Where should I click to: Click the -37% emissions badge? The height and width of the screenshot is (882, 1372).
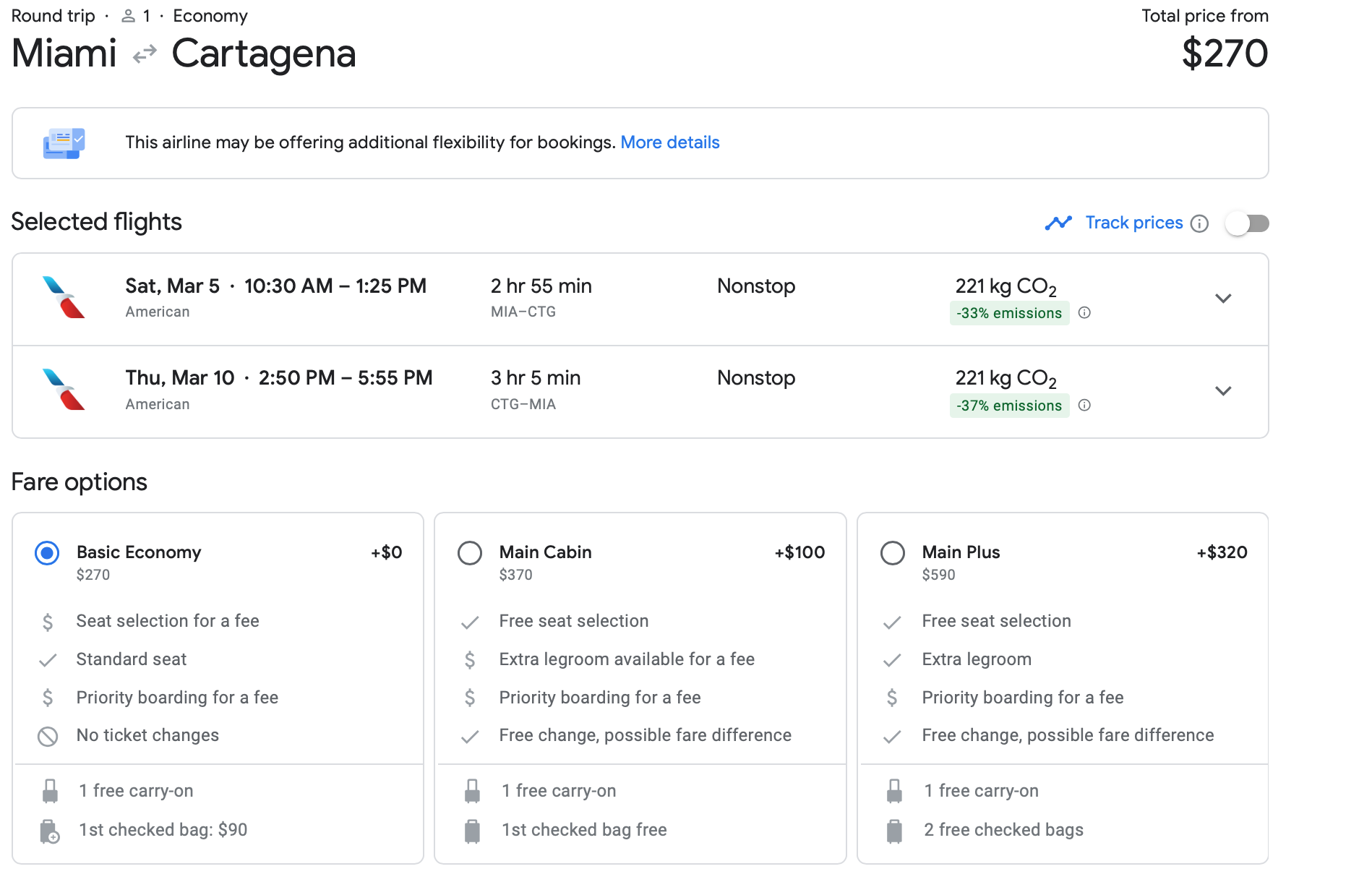point(1009,406)
